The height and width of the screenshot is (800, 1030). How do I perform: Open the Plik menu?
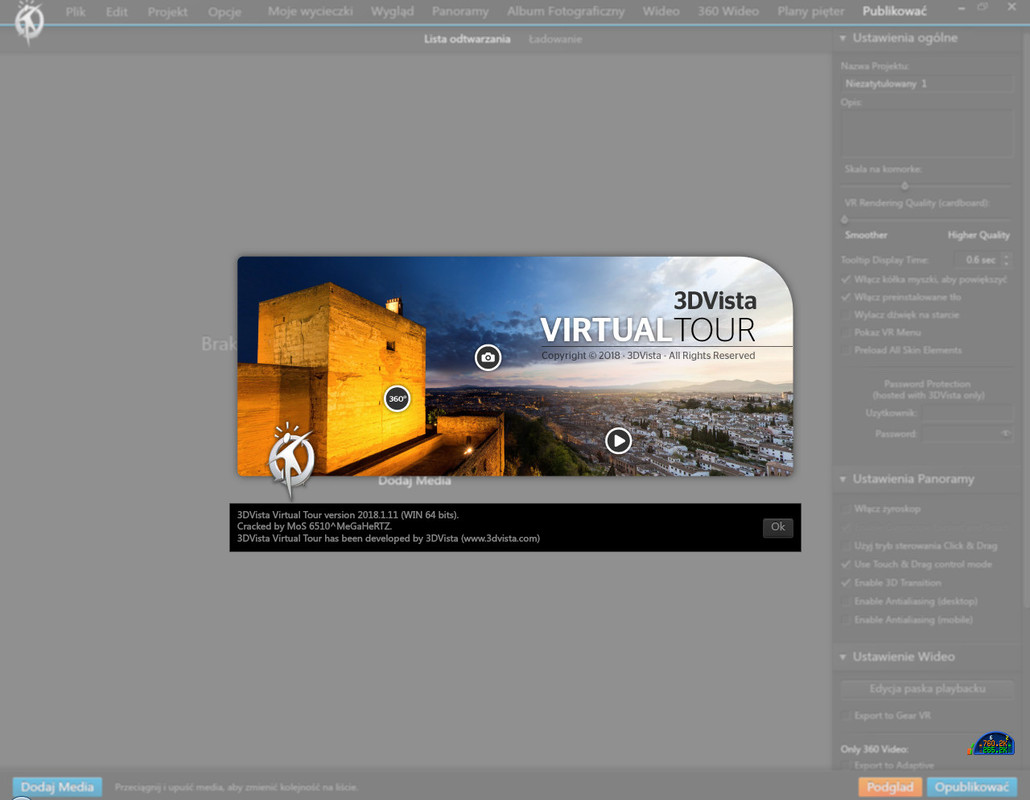point(76,11)
